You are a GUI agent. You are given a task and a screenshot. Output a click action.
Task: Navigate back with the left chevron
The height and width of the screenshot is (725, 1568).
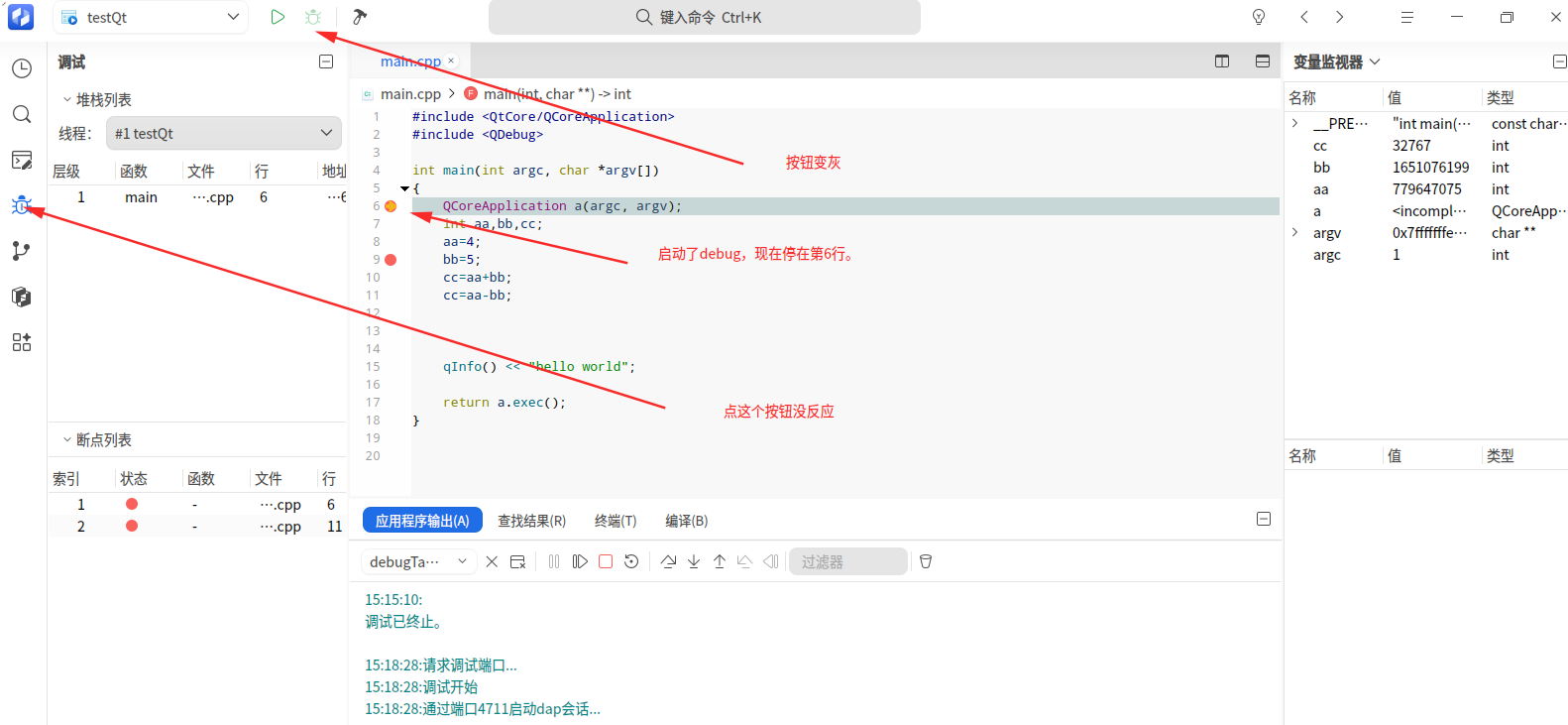1304,17
